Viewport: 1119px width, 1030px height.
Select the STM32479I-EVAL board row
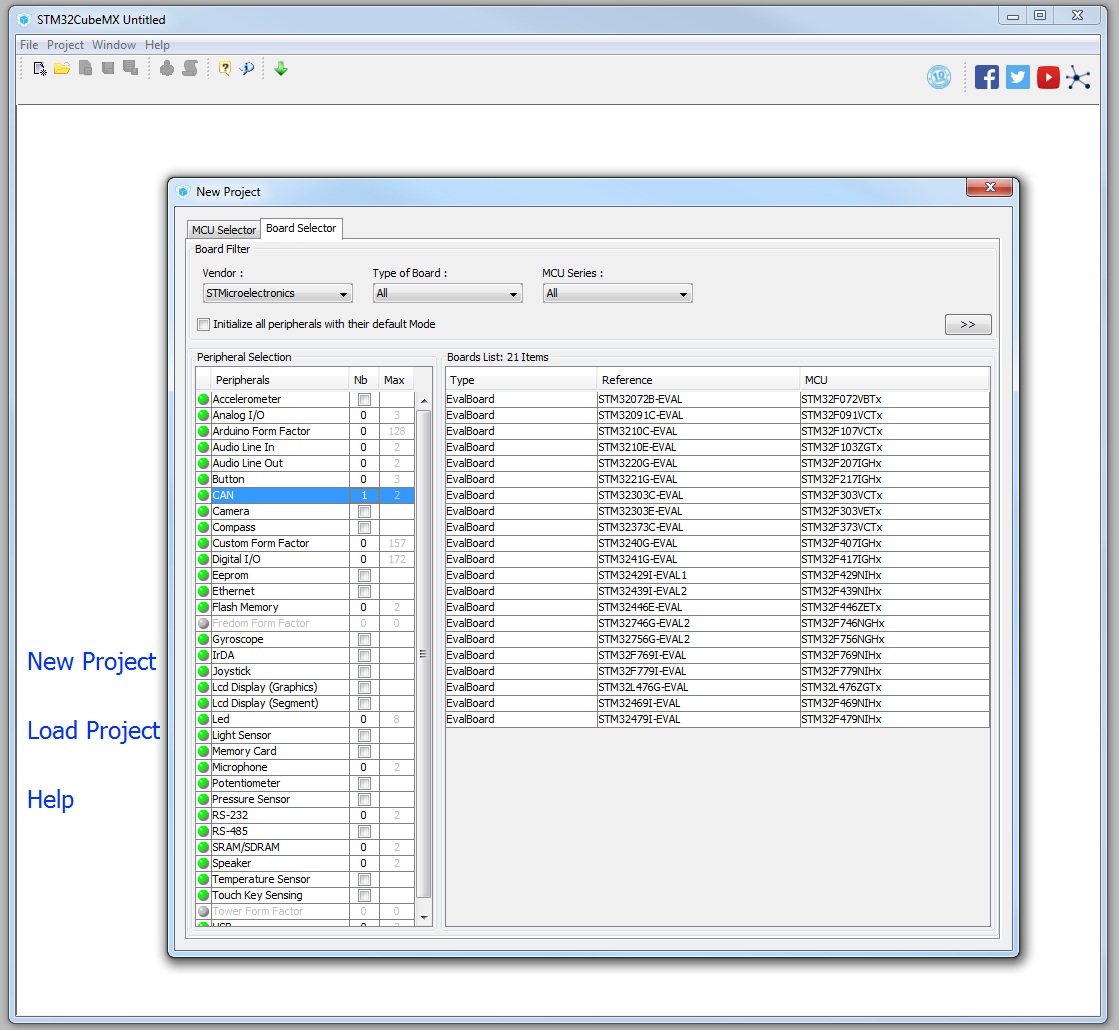point(717,720)
